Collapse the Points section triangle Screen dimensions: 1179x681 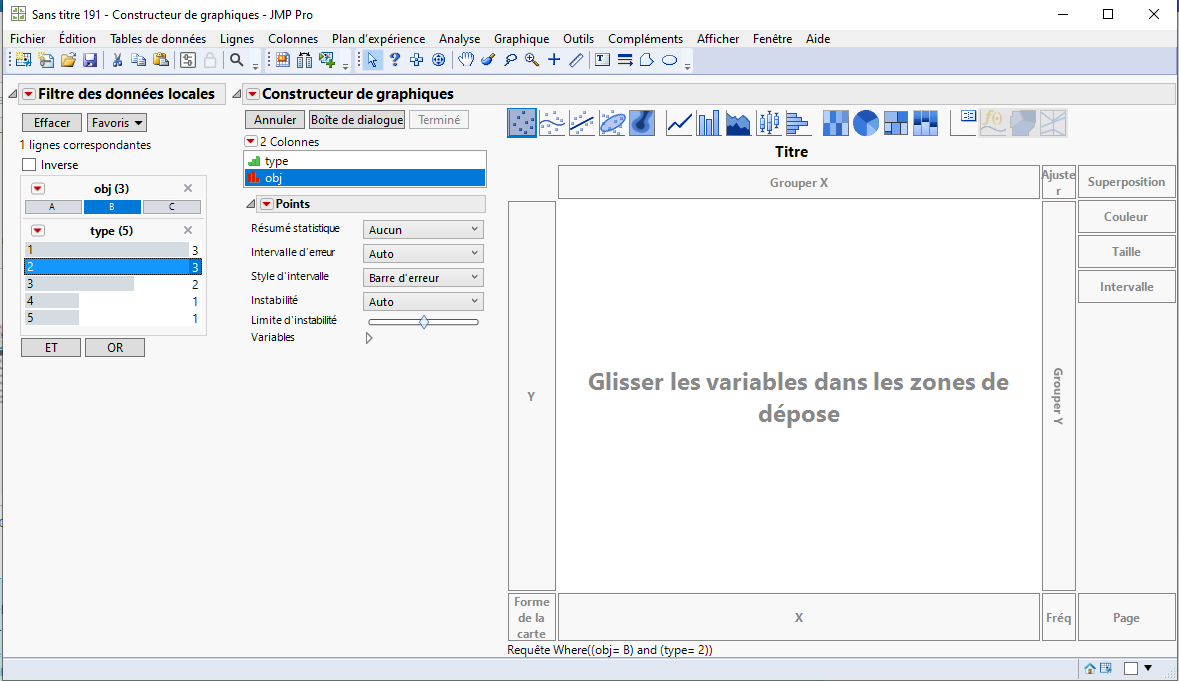[251, 204]
